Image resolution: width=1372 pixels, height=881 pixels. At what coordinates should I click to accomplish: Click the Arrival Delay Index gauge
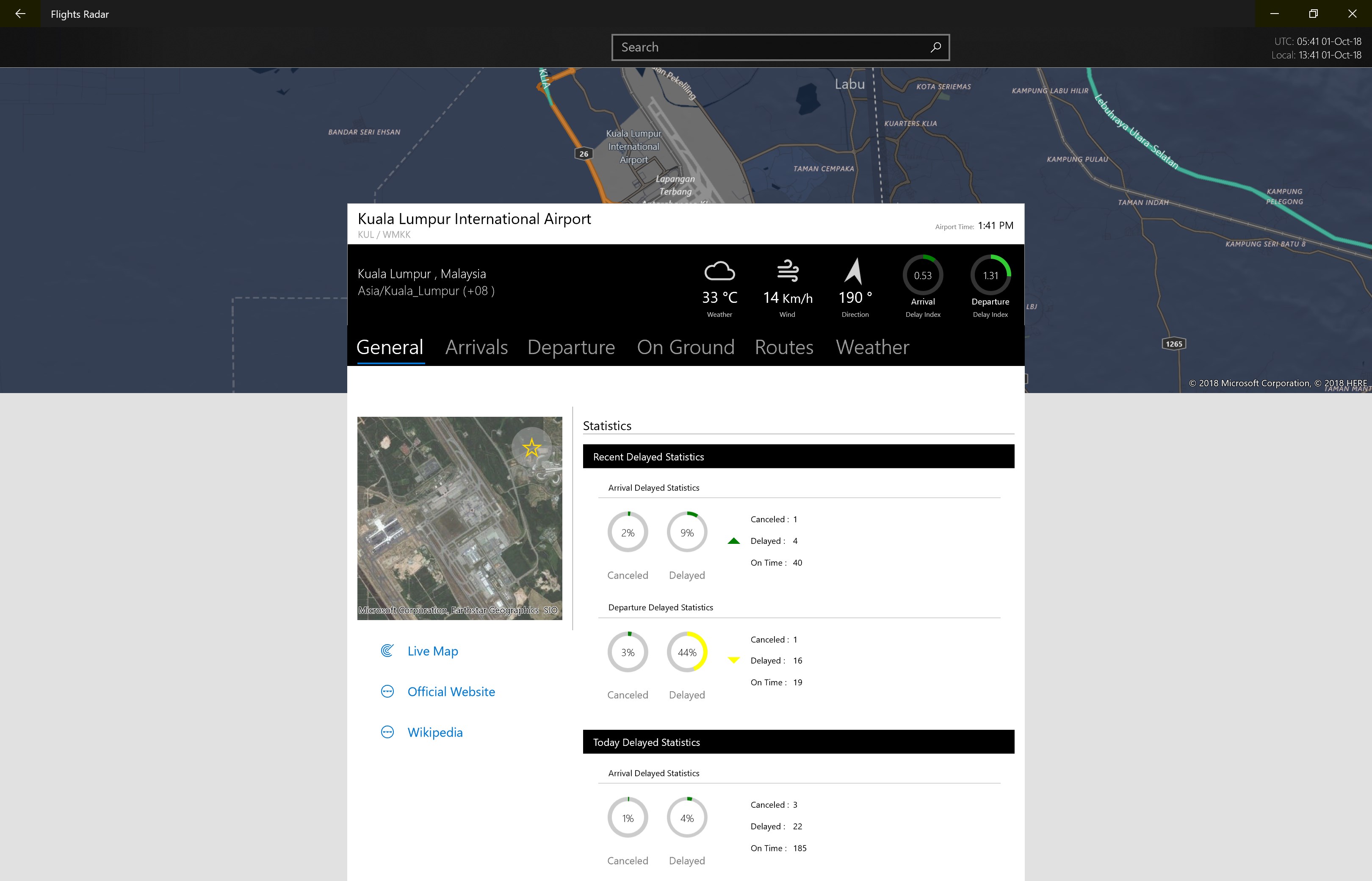tap(922, 275)
